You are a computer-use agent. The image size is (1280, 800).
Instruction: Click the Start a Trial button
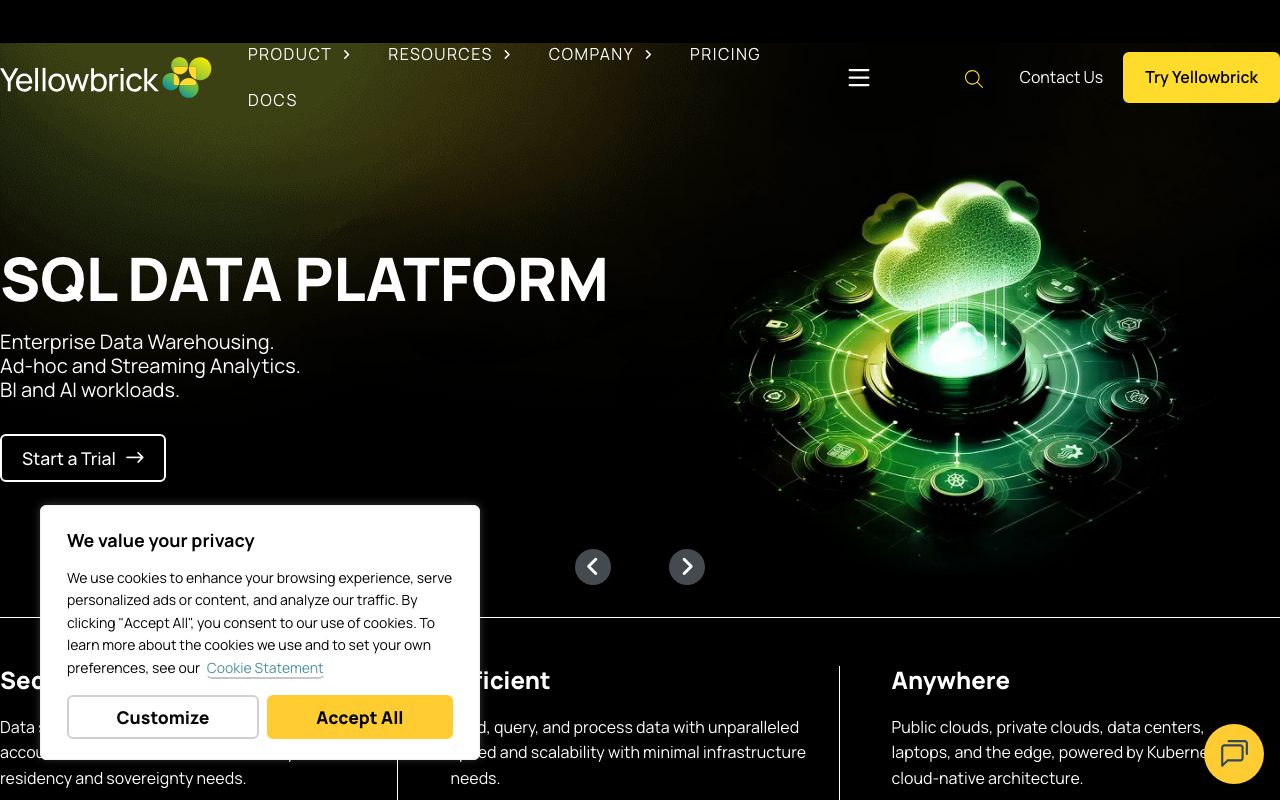[x=83, y=458]
